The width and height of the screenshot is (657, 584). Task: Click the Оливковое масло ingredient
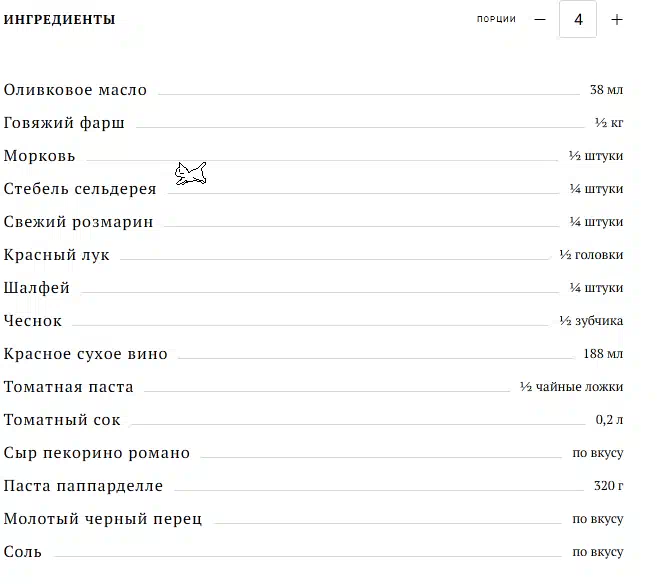coord(75,90)
